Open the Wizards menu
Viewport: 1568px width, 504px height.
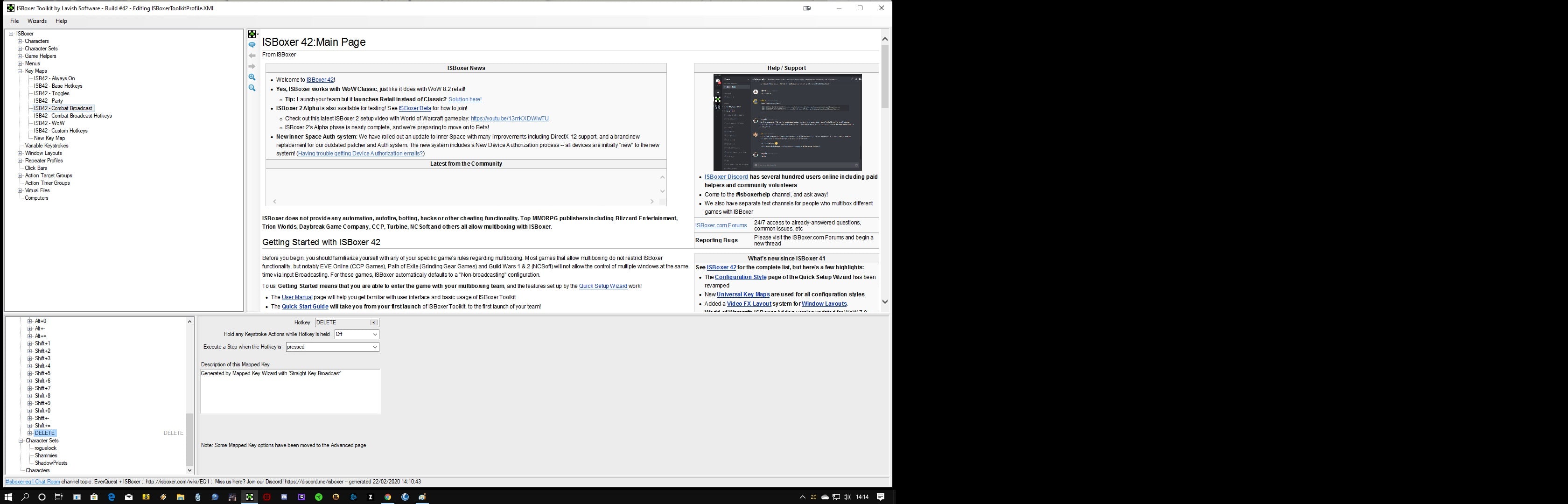[37, 21]
